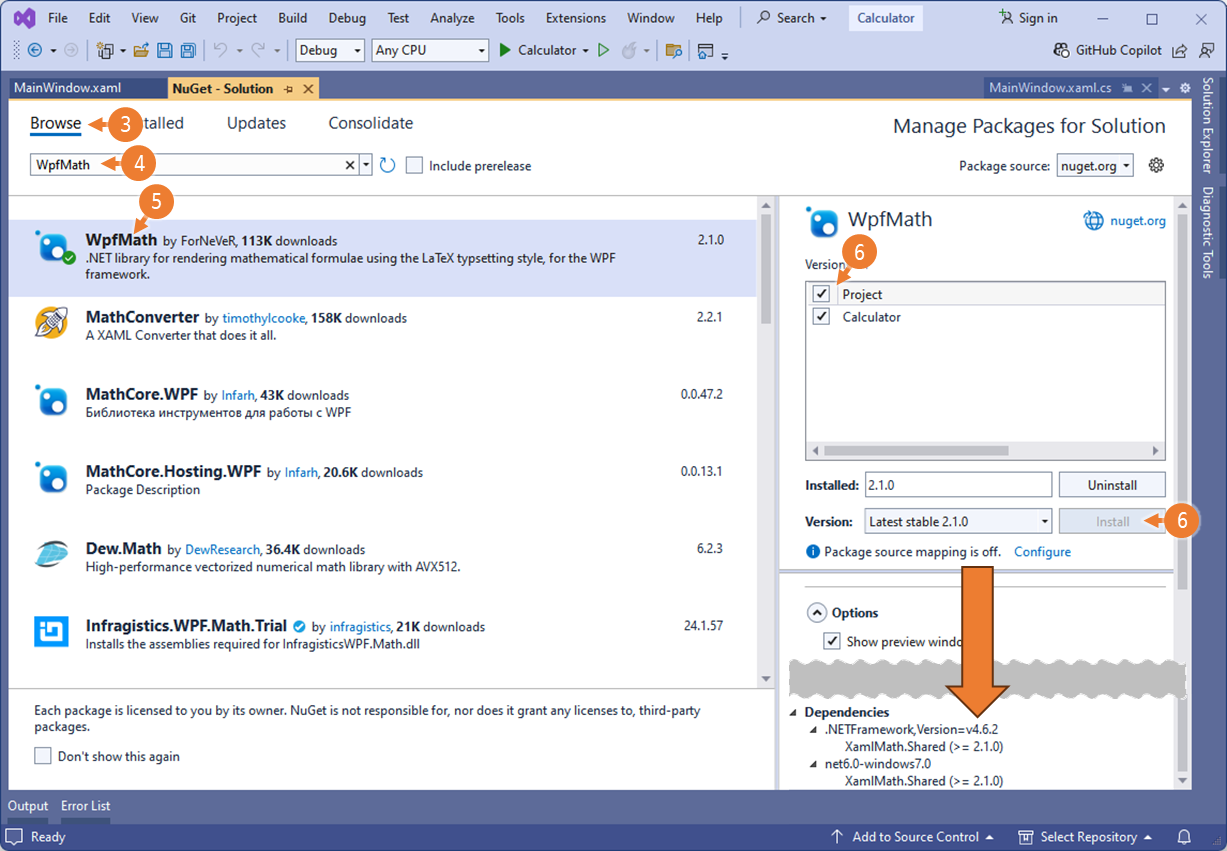Open the Calculator startup project dropdown arrow
This screenshot has height=851, width=1227.
coord(585,50)
